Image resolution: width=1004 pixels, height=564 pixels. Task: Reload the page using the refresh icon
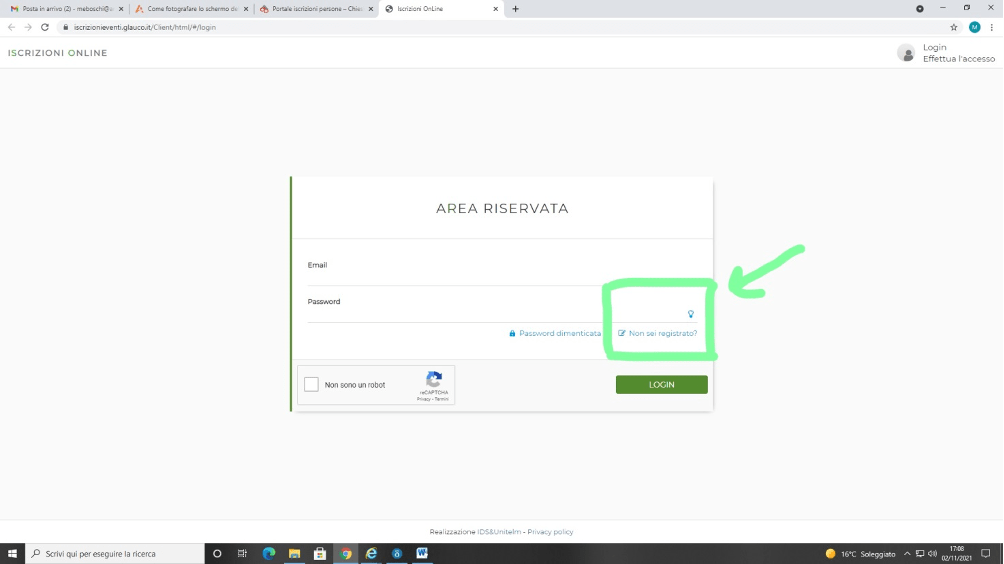(x=45, y=27)
